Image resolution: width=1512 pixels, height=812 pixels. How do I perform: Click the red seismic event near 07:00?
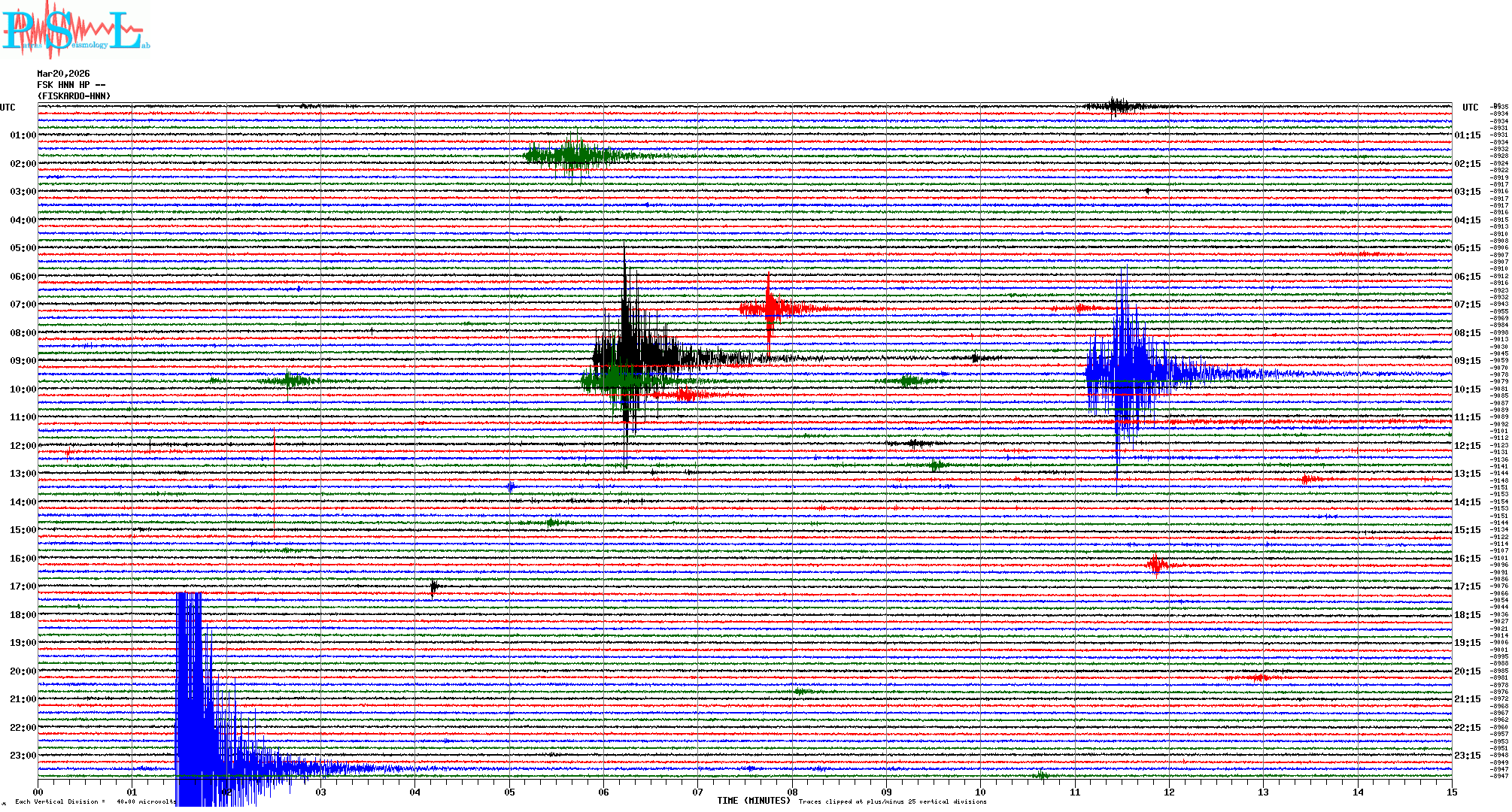click(770, 308)
